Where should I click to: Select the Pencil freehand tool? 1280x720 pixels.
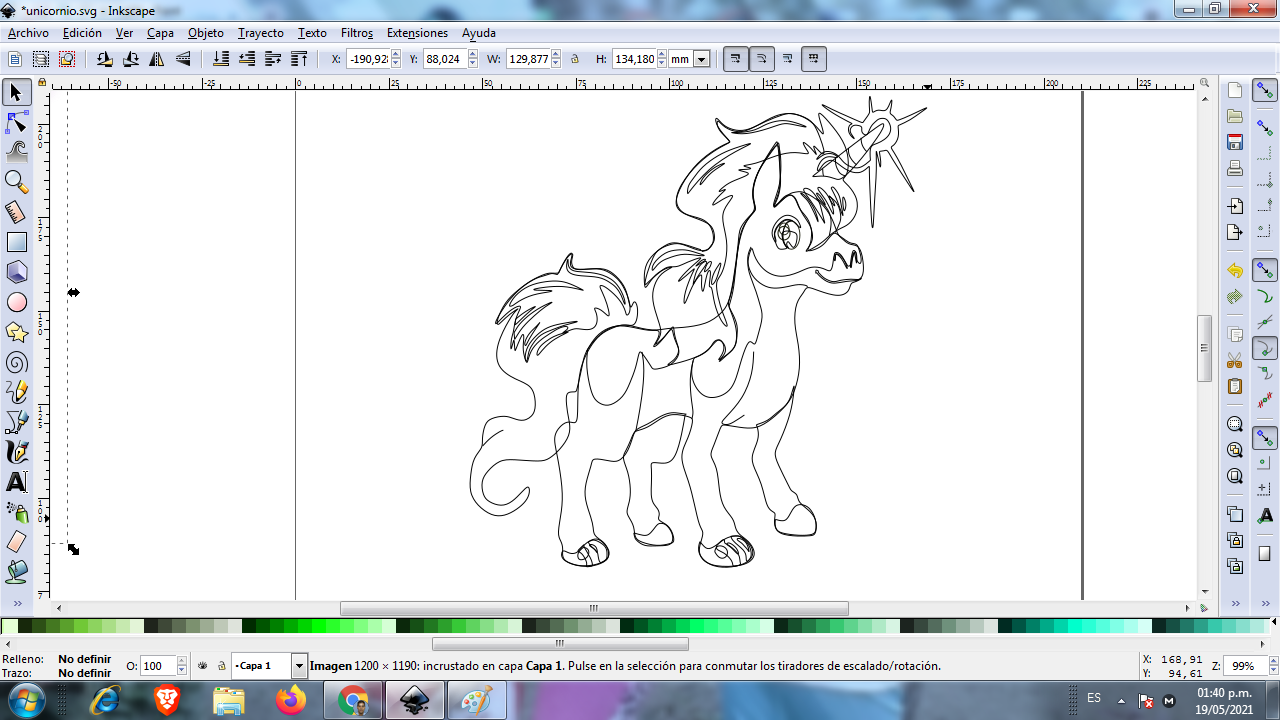coord(16,392)
